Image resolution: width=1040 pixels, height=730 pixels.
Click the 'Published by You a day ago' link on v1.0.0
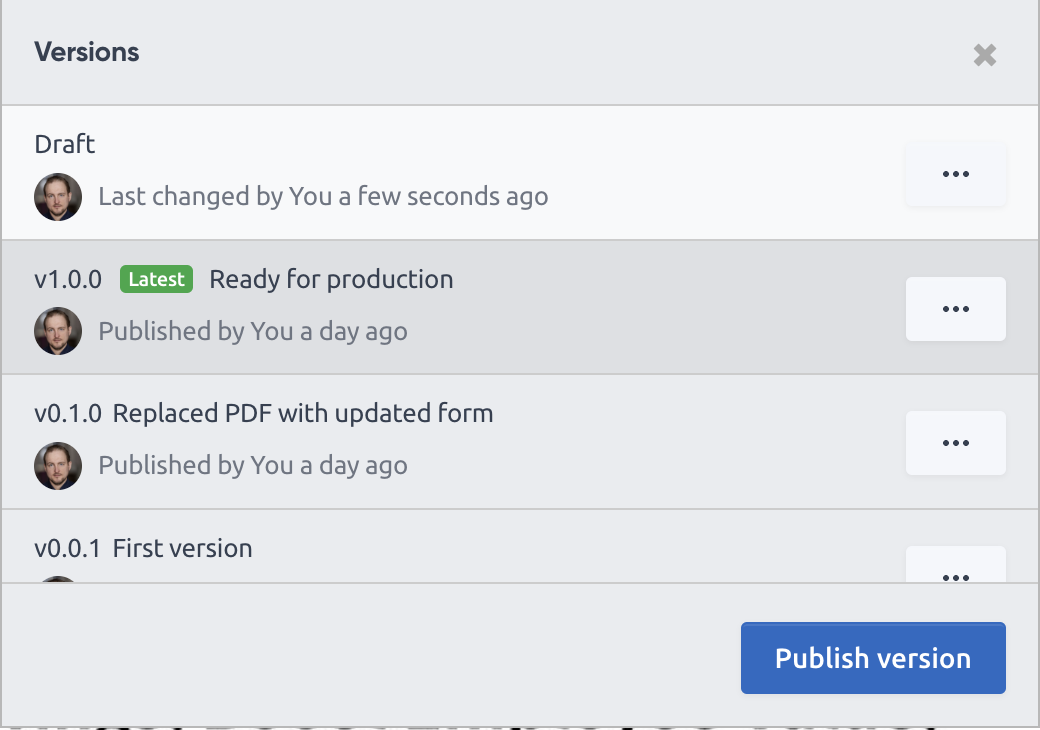pos(252,330)
